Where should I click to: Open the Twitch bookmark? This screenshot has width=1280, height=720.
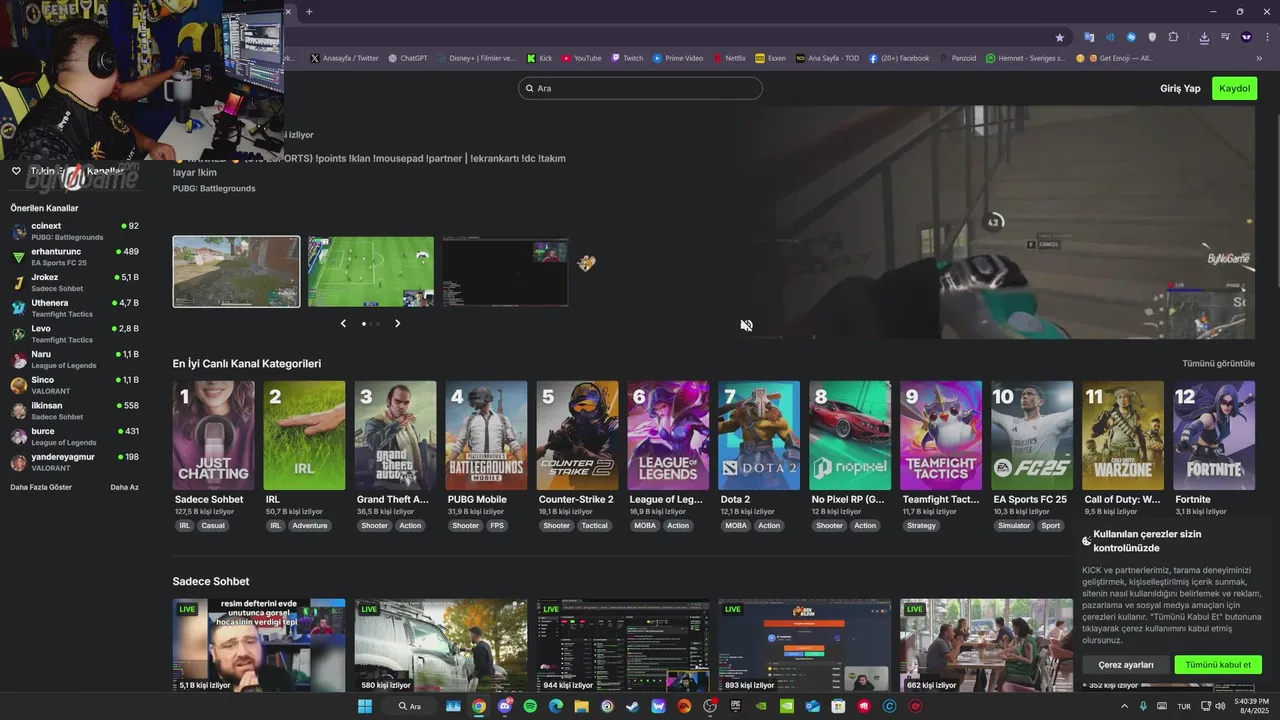click(x=628, y=58)
